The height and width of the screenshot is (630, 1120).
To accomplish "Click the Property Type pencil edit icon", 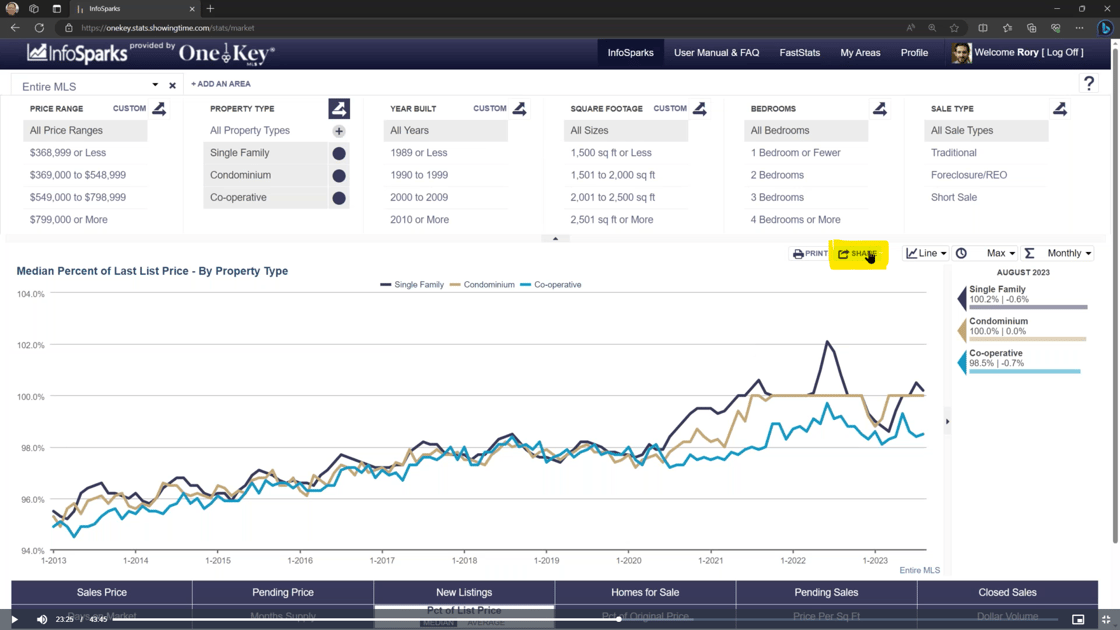I will (339, 109).
